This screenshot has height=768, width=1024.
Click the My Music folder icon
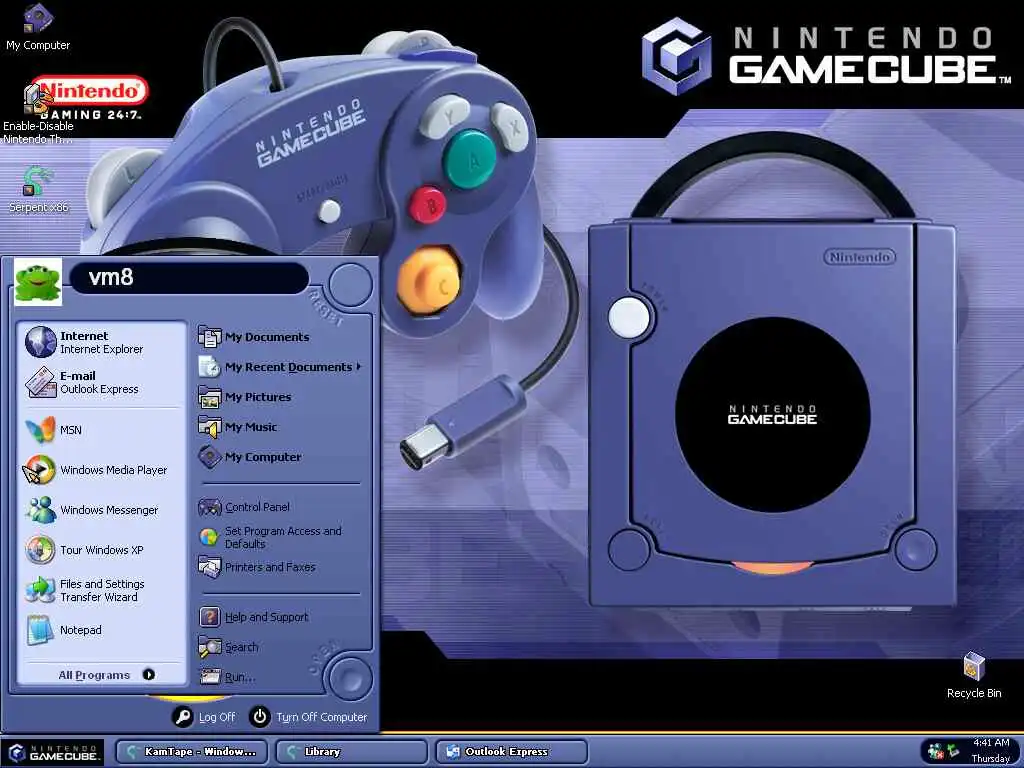210,427
